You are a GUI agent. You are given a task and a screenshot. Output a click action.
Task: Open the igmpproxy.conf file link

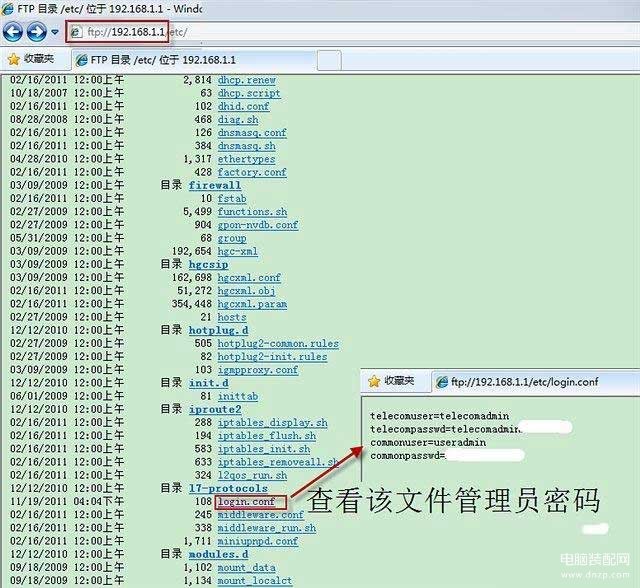pyautogui.click(x=258, y=370)
